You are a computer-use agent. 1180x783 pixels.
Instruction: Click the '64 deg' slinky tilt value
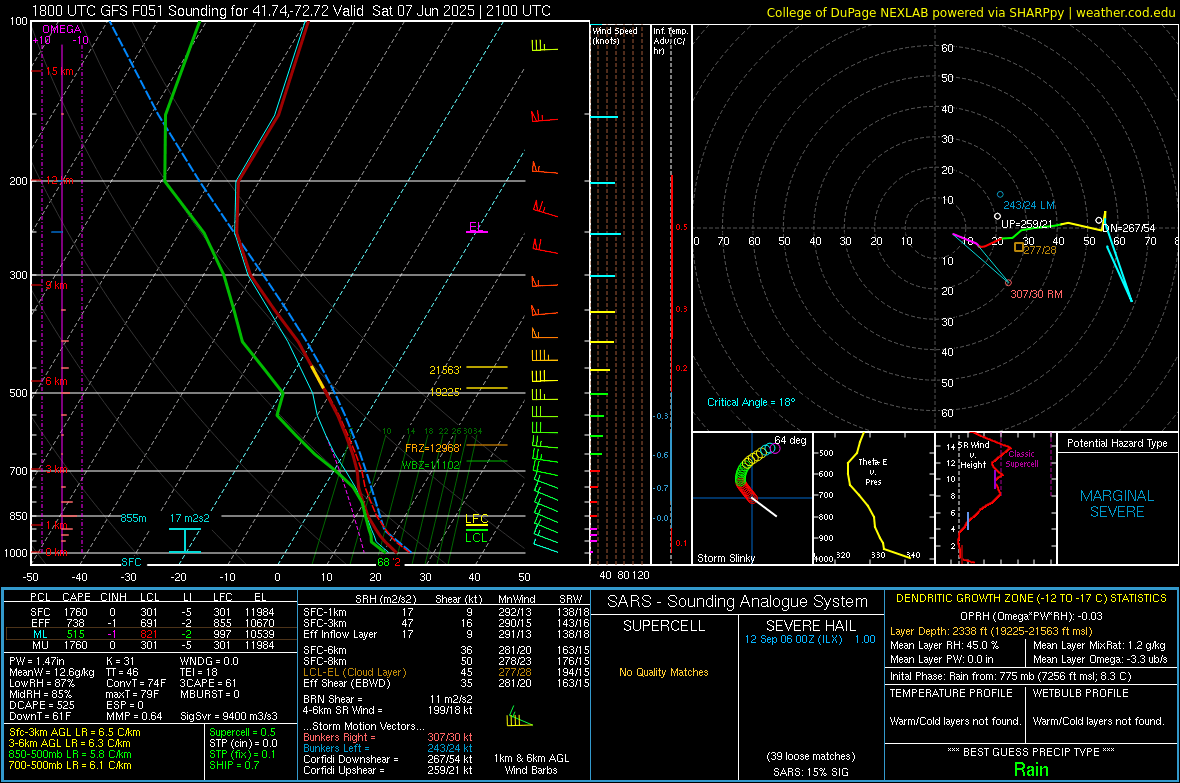(x=790, y=440)
